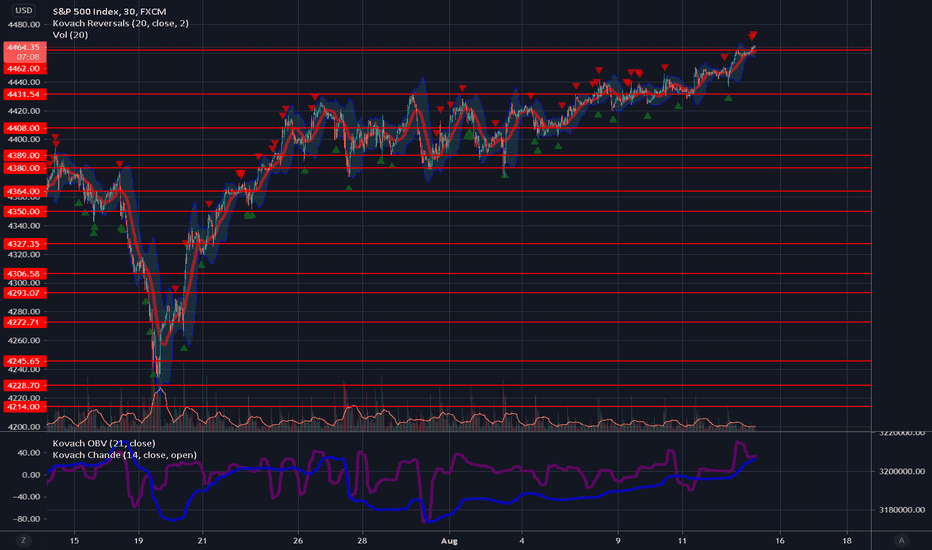Click the 4200.00 price axis value
Viewport: 932px width, 550px height.
(x=24, y=426)
